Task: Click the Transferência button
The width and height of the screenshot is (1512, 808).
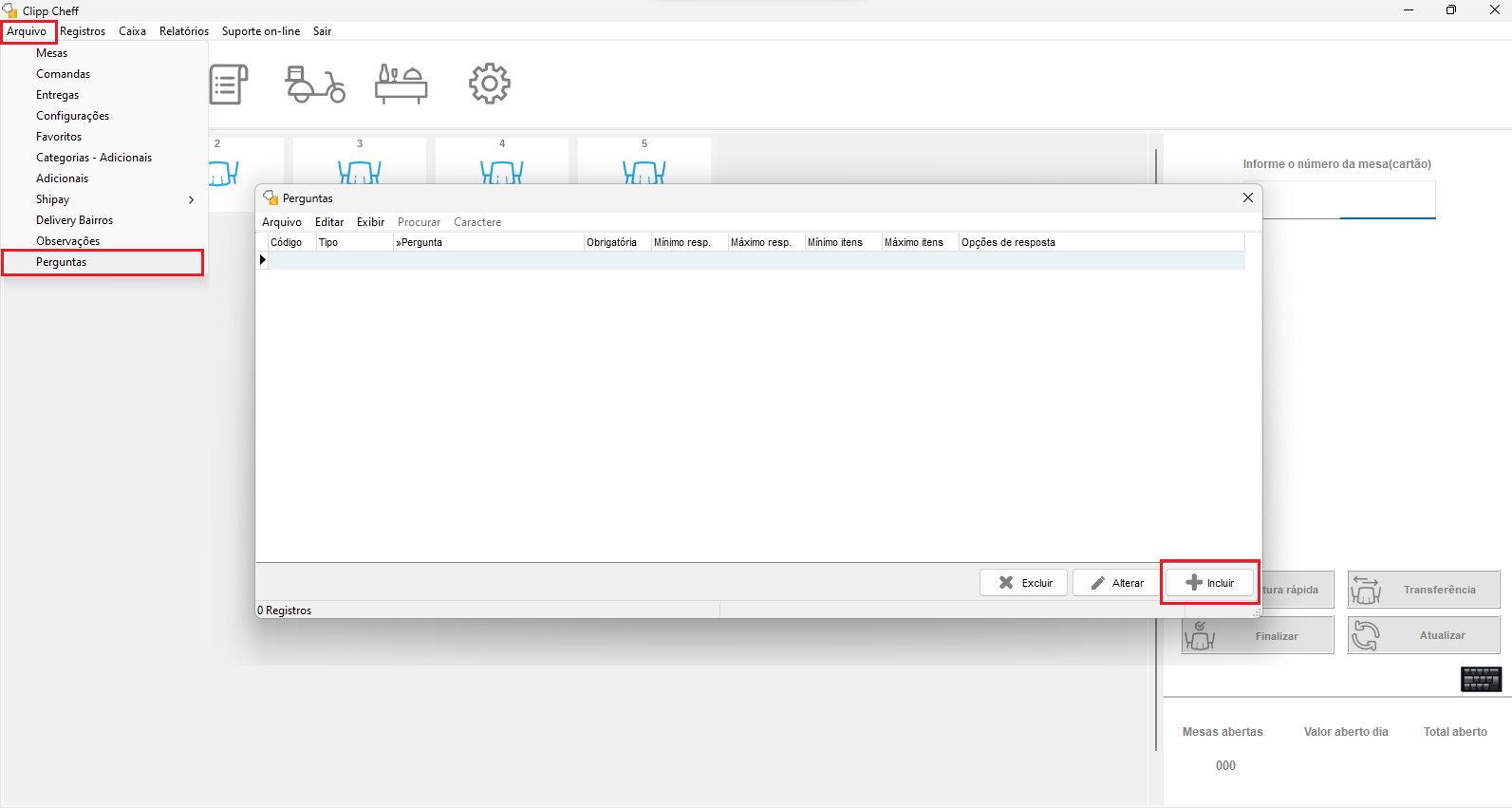Action: [x=1423, y=590]
